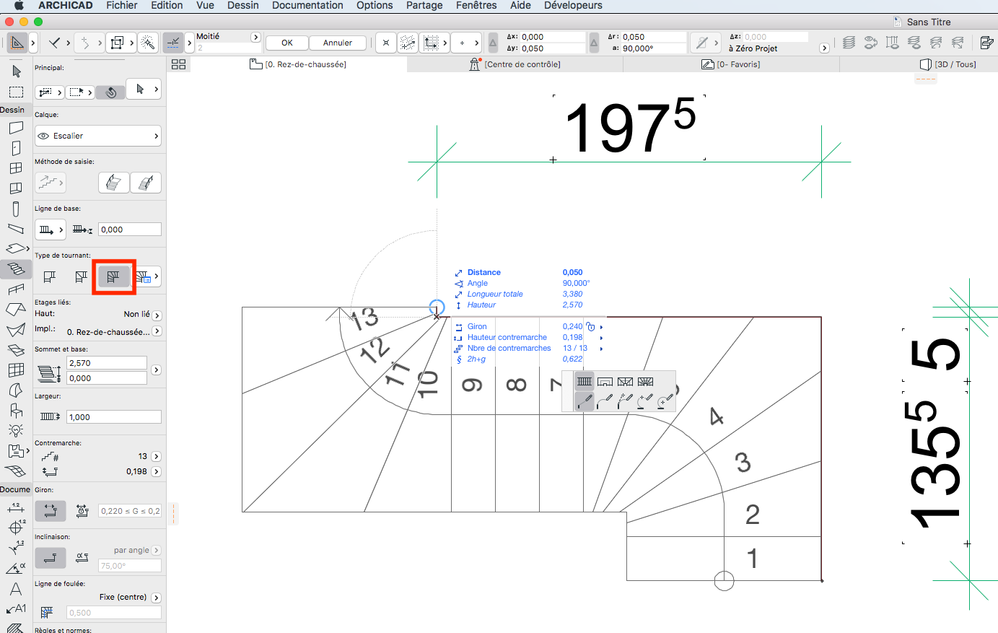Click the Largeur 1,000 field
Screen dimensions: 998x633
tap(114, 417)
